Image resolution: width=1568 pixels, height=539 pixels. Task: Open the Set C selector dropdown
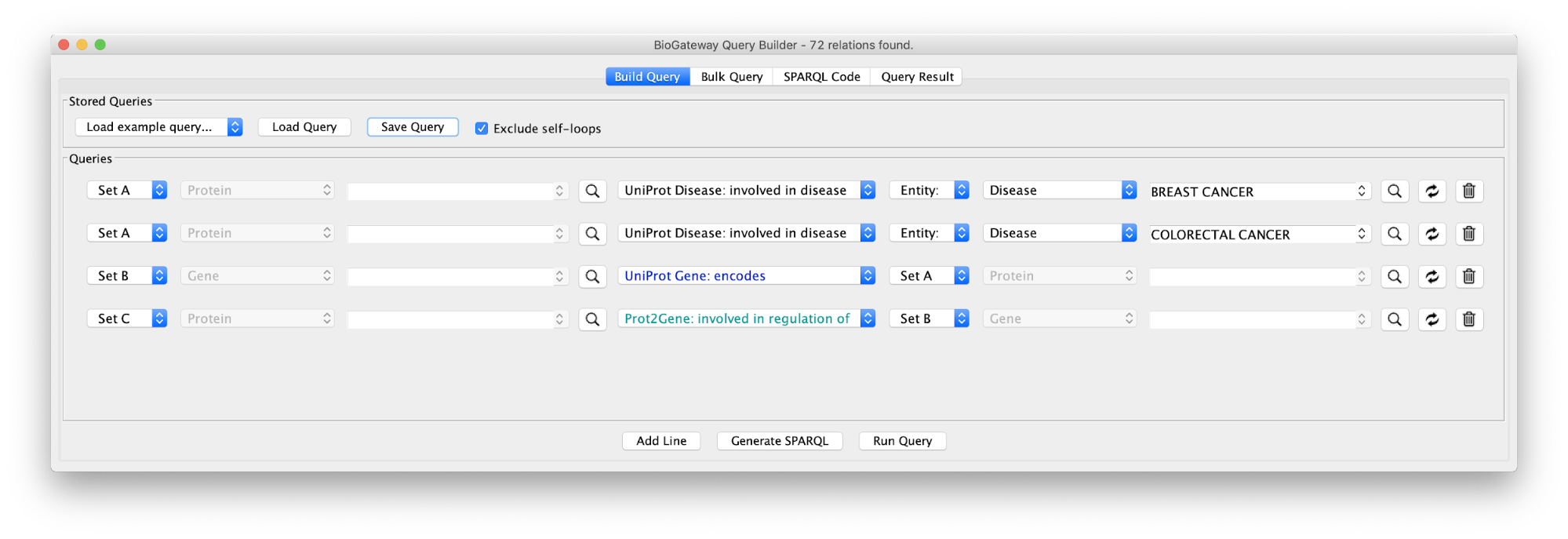point(126,319)
